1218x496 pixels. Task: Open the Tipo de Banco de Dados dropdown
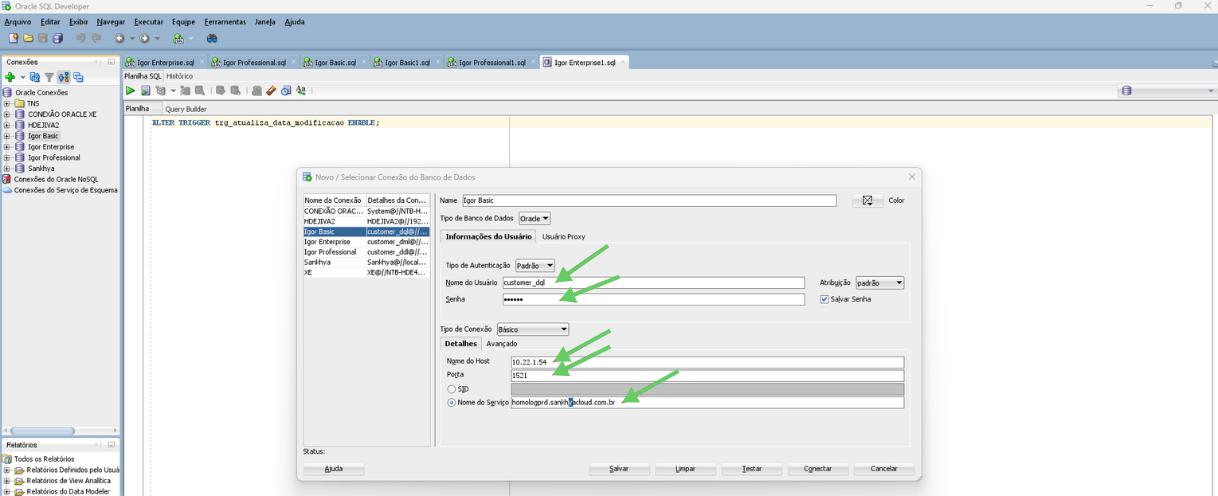coord(534,218)
